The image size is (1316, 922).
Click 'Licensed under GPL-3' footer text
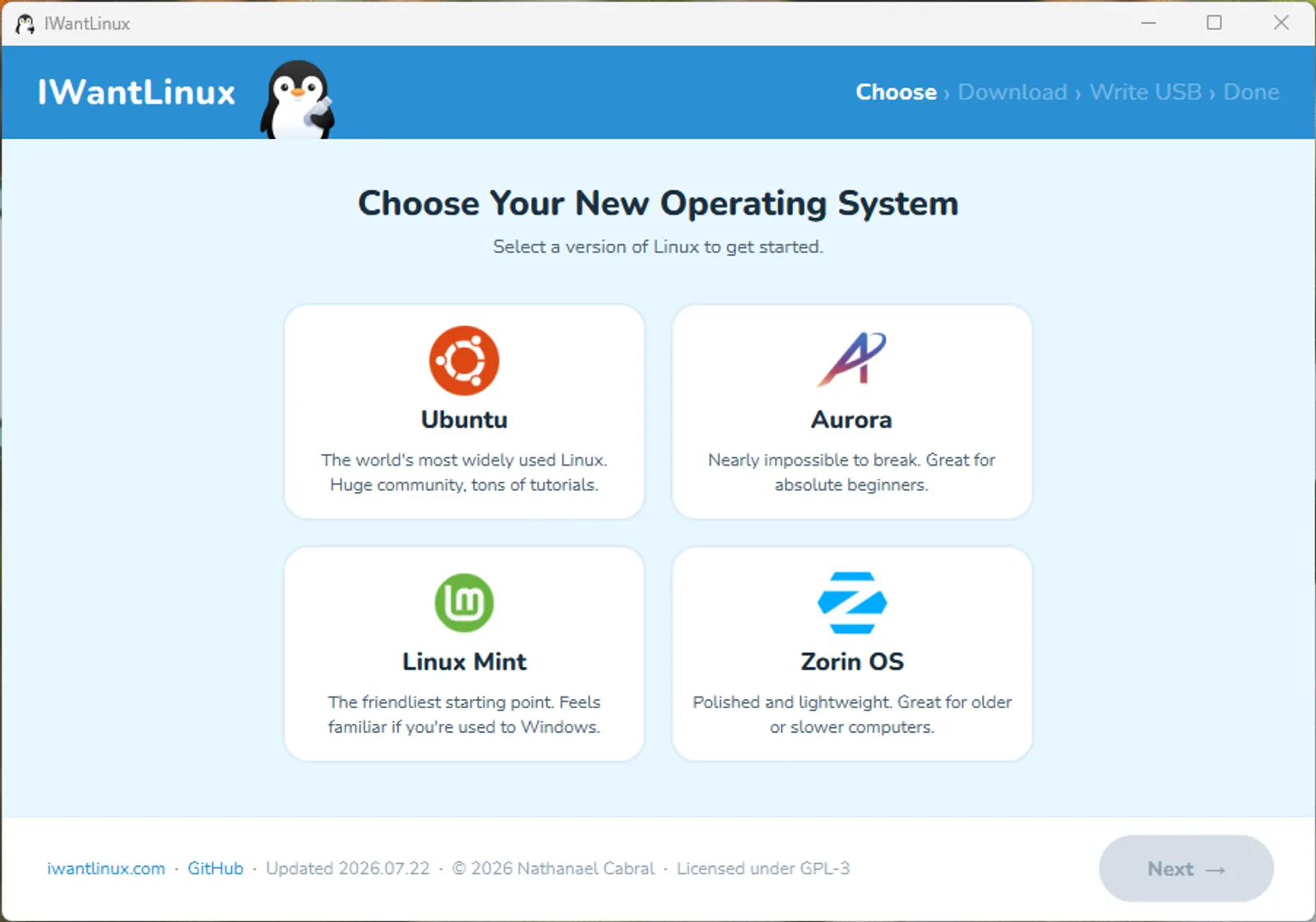pos(763,869)
